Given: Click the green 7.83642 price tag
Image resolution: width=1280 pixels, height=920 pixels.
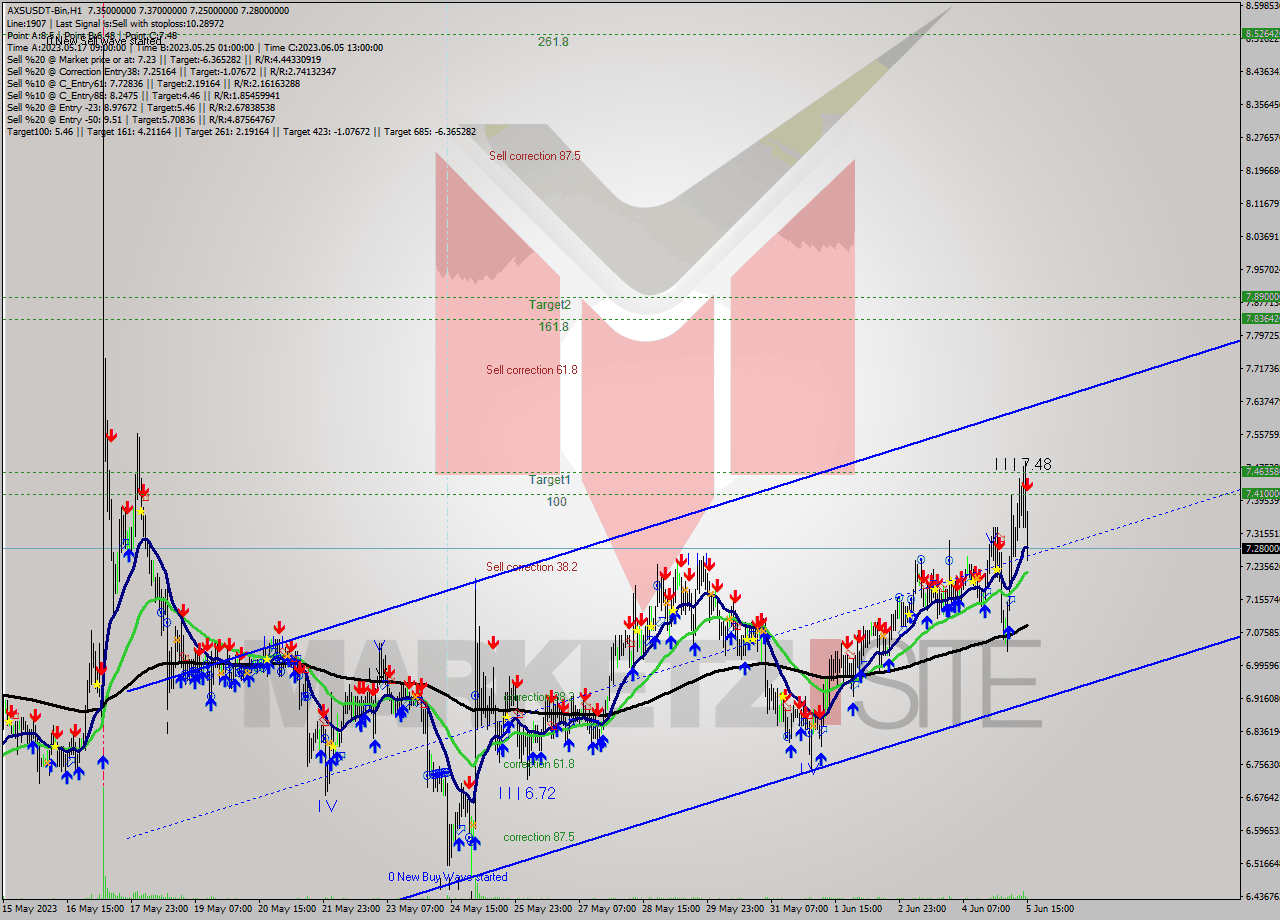Looking at the screenshot, I should point(1260,318).
